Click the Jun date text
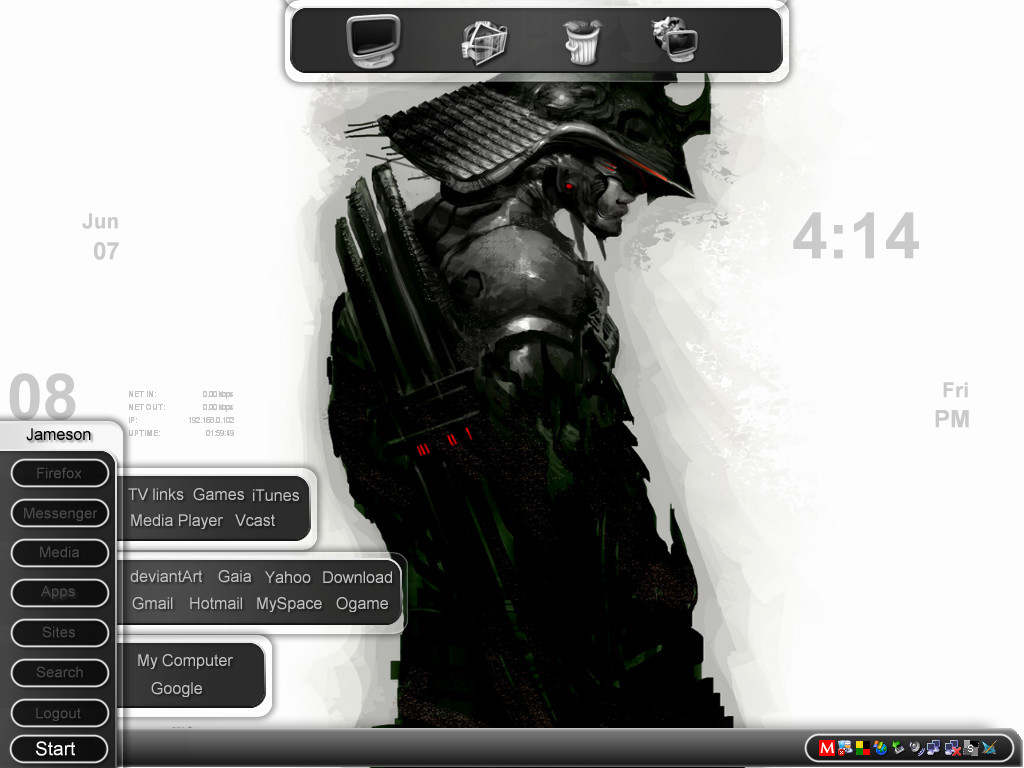The width and height of the screenshot is (1024, 768). pyautogui.click(x=100, y=221)
